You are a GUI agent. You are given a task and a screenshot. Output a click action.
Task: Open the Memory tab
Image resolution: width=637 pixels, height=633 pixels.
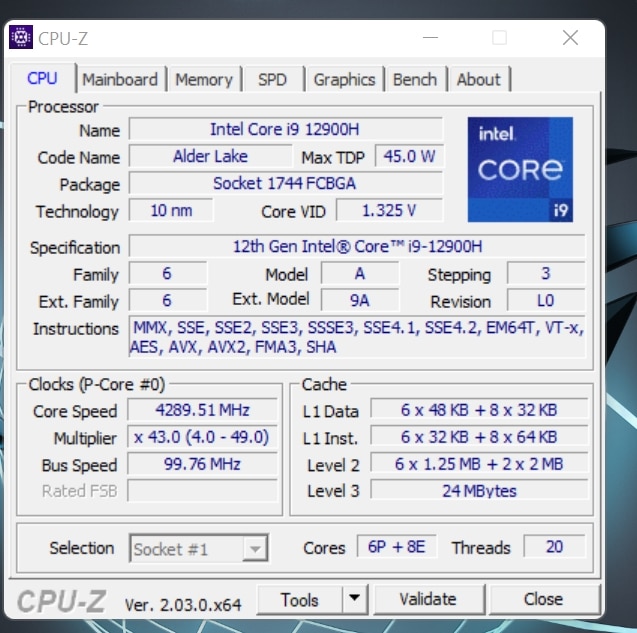(x=204, y=80)
